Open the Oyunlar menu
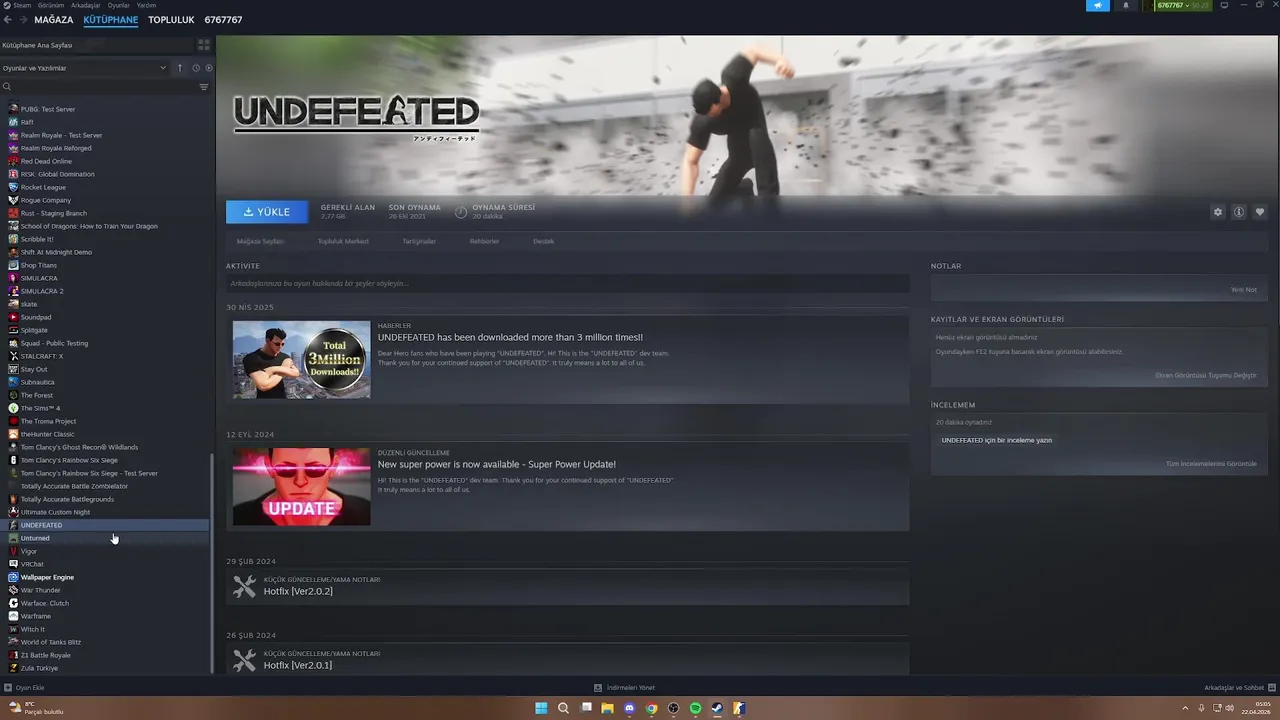The height and width of the screenshot is (720, 1280). (x=119, y=5)
